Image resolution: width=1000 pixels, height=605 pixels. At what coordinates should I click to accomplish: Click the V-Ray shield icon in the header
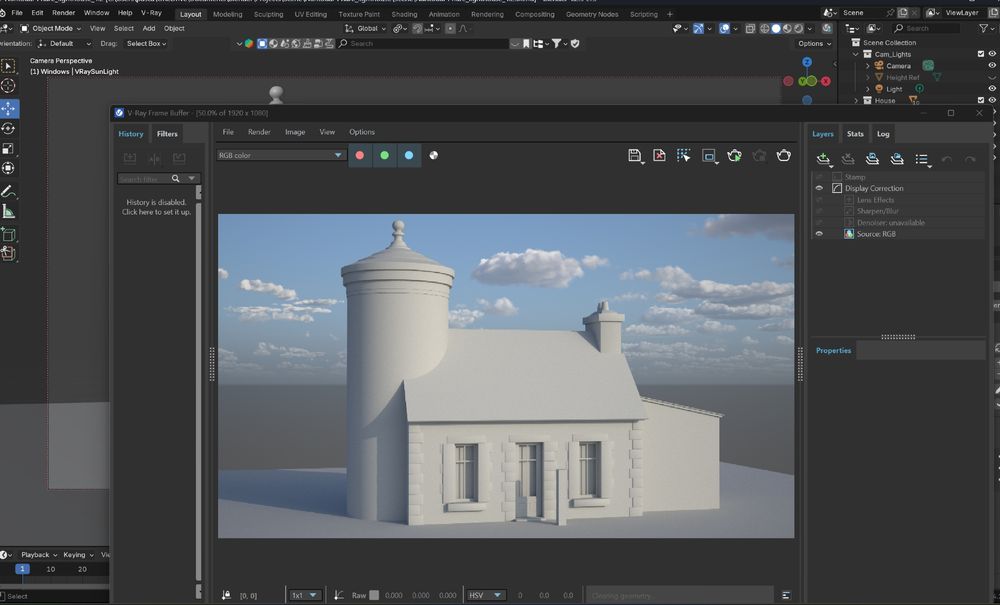[575, 43]
